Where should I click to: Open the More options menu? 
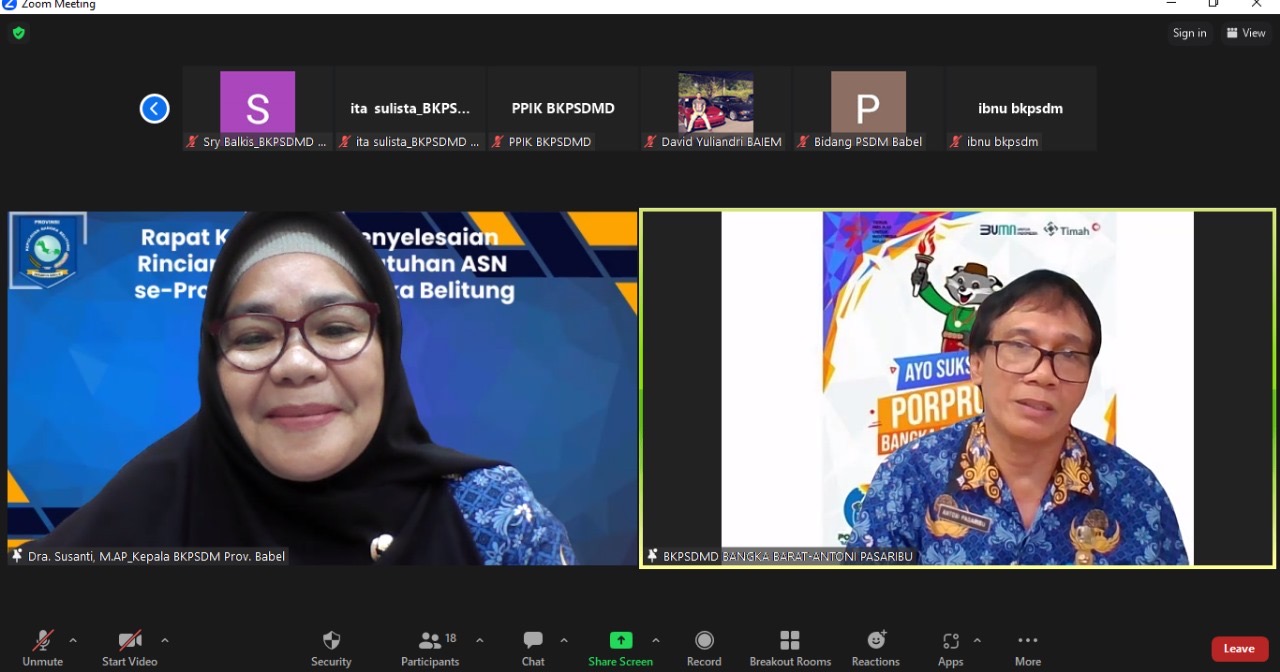coord(1027,648)
